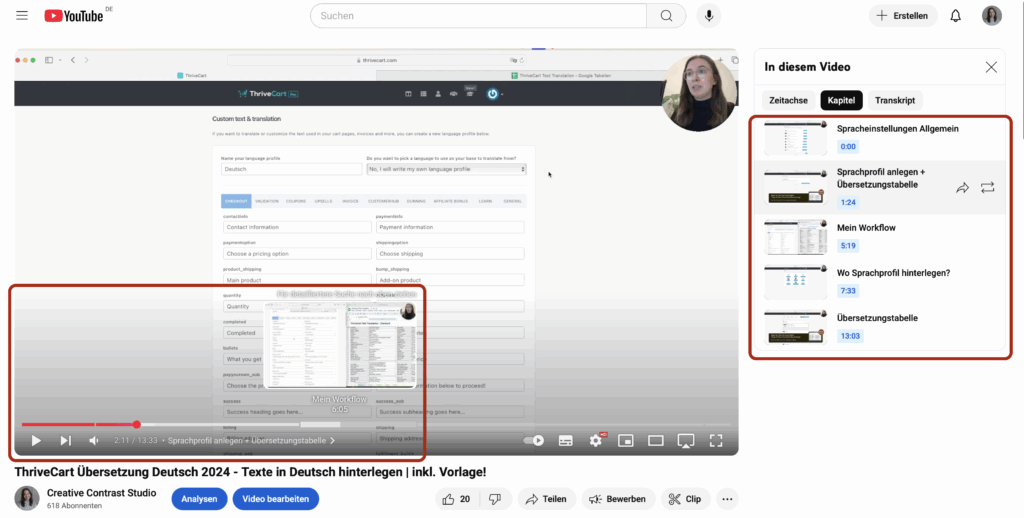
Task: Switch to the Zeitachse tab
Action: [788, 101]
